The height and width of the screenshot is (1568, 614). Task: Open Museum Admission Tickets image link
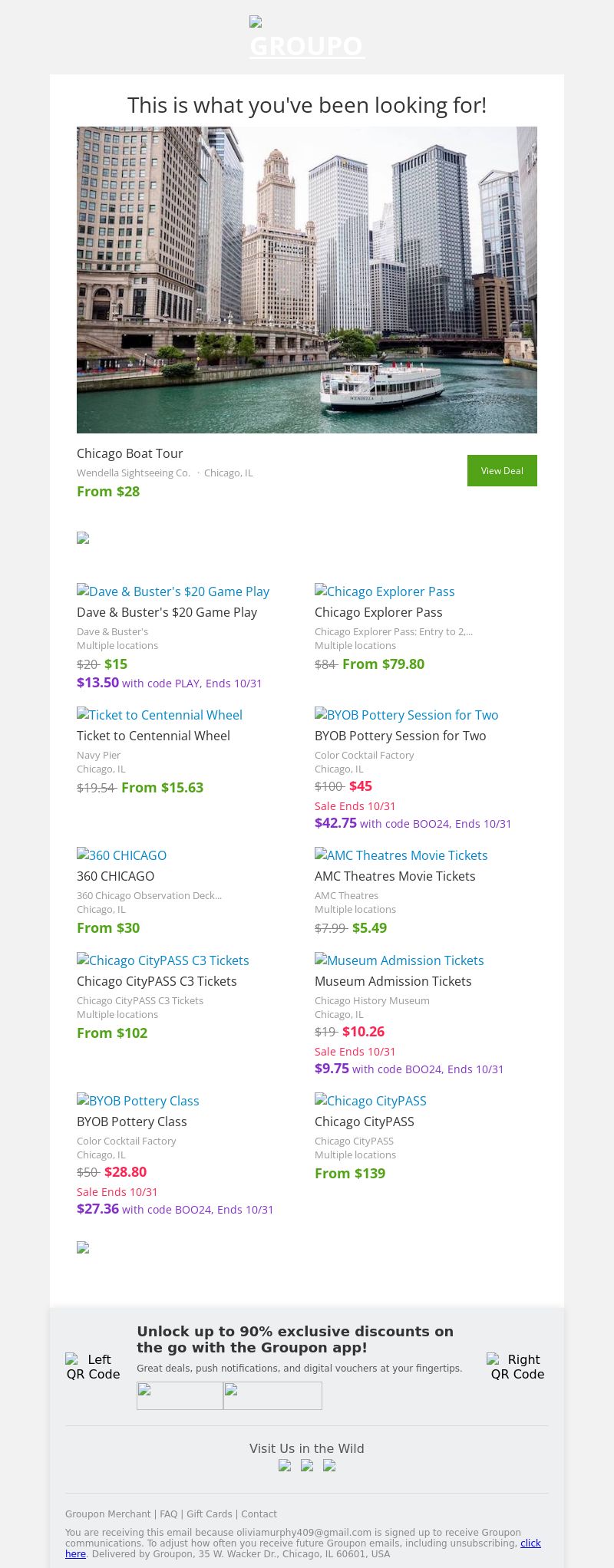tap(399, 960)
